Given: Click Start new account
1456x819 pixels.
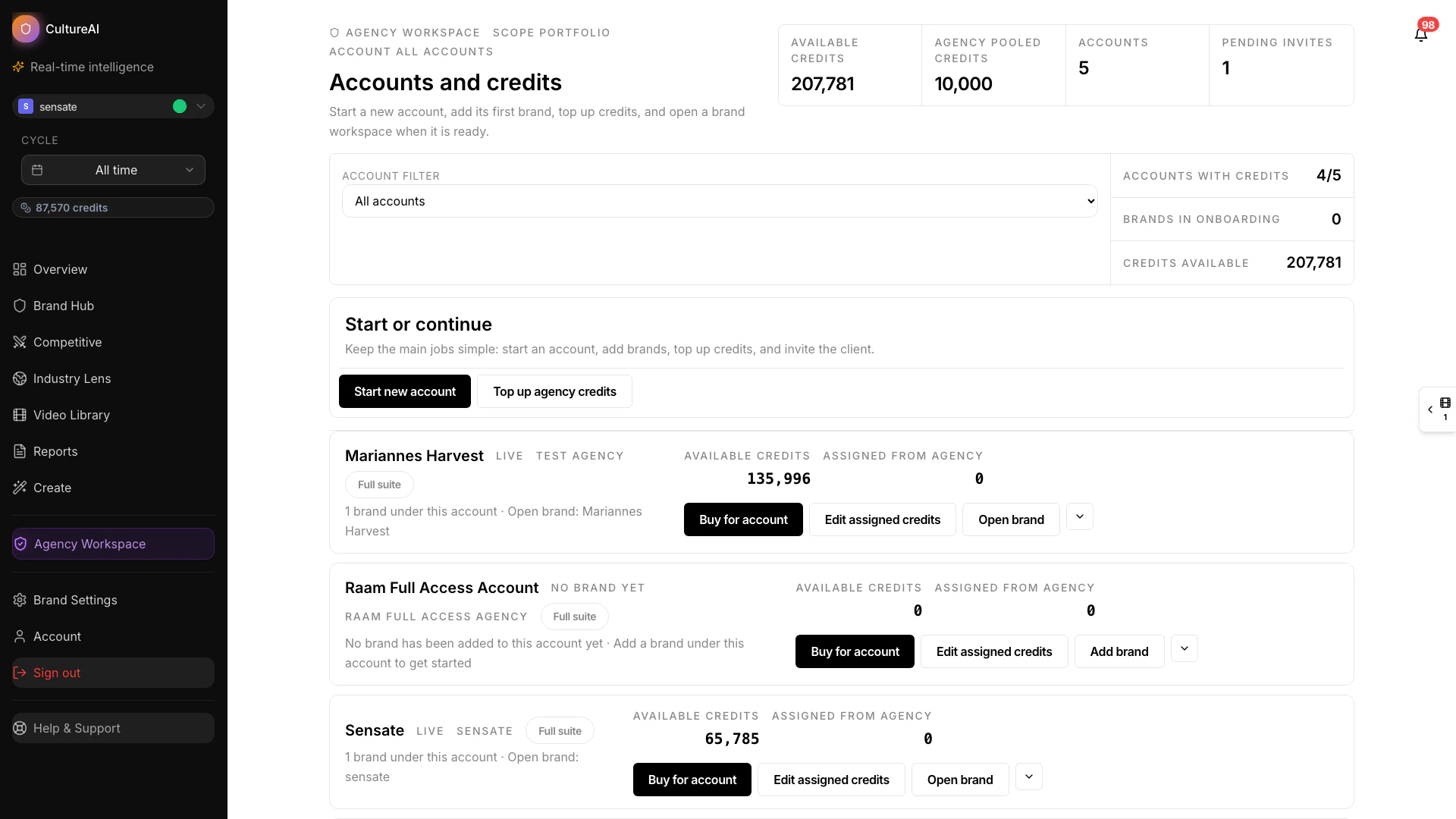Looking at the screenshot, I should (404, 391).
